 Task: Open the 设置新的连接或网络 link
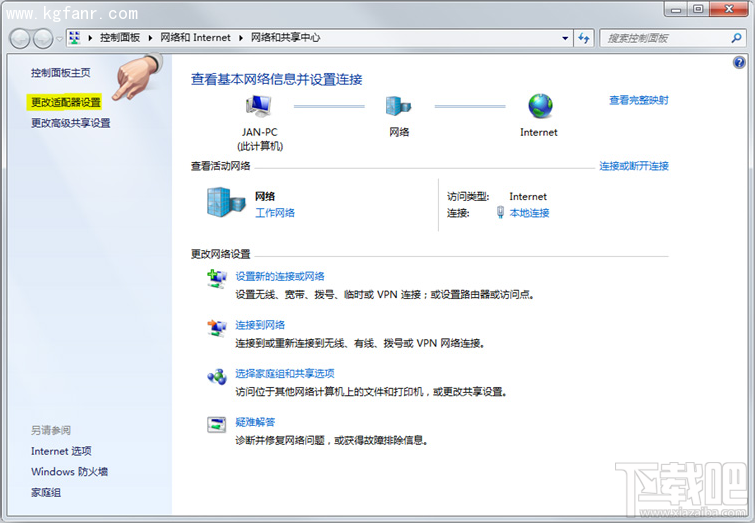pyautogui.click(x=280, y=276)
